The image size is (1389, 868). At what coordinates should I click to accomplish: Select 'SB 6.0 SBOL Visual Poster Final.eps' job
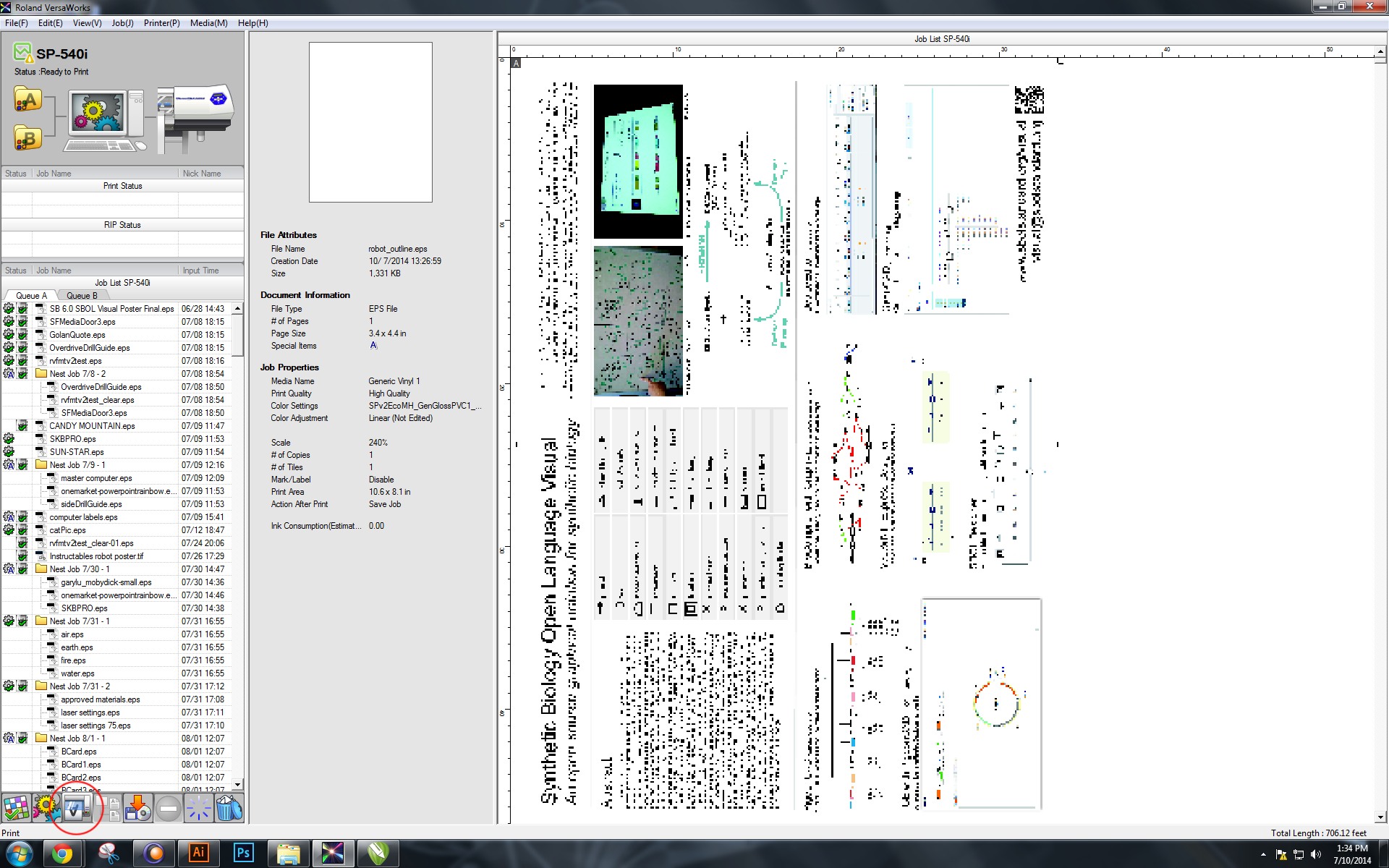click(112, 309)
